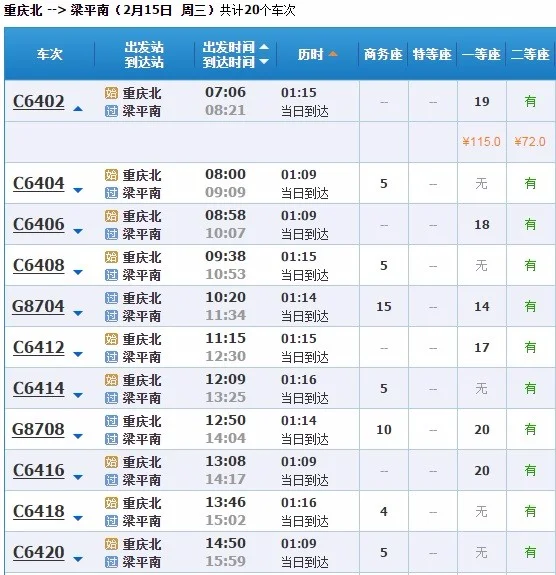The height and width of the screenshot is (575, 556).
Task: Click pass-through 过 icon beside C6404 梁平南
Action: 111,193
